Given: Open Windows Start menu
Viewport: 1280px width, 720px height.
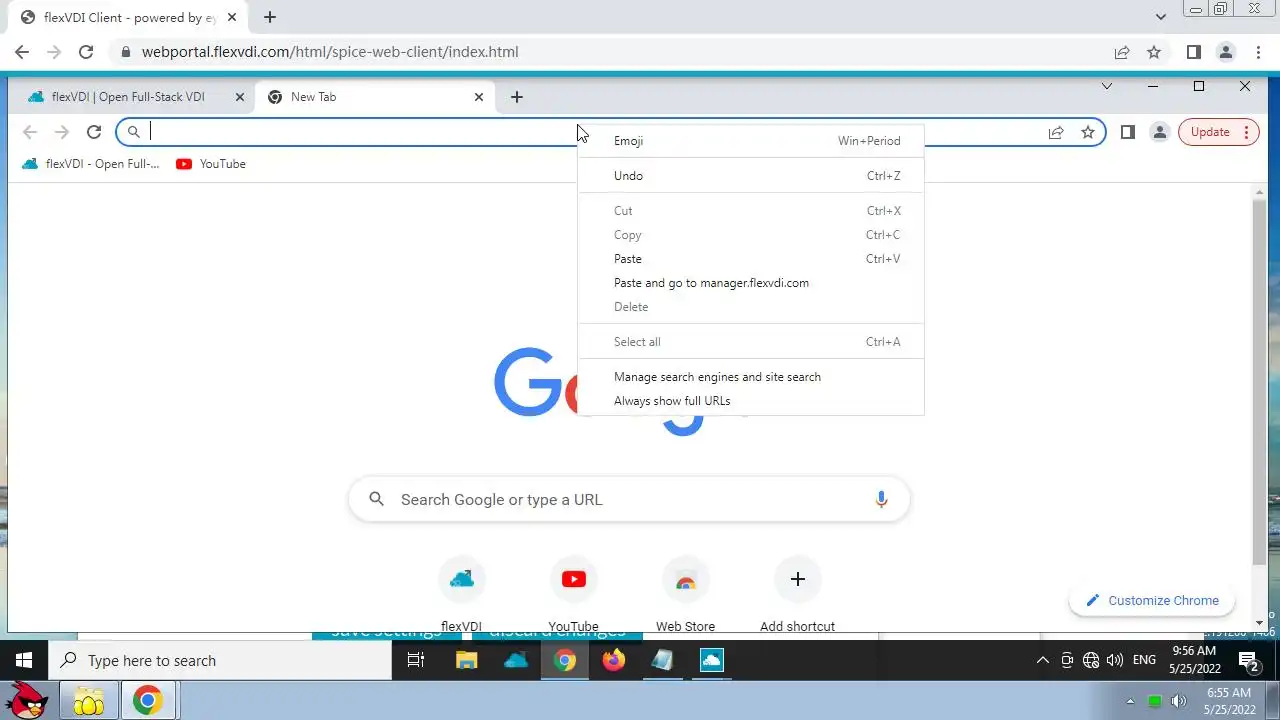Looking at the screenshot, I should (24, 660).
